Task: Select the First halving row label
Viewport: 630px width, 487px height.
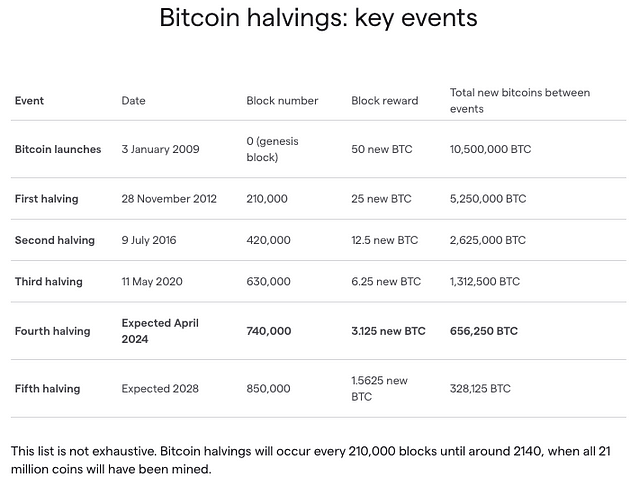Action: click(x=46, y=199)
